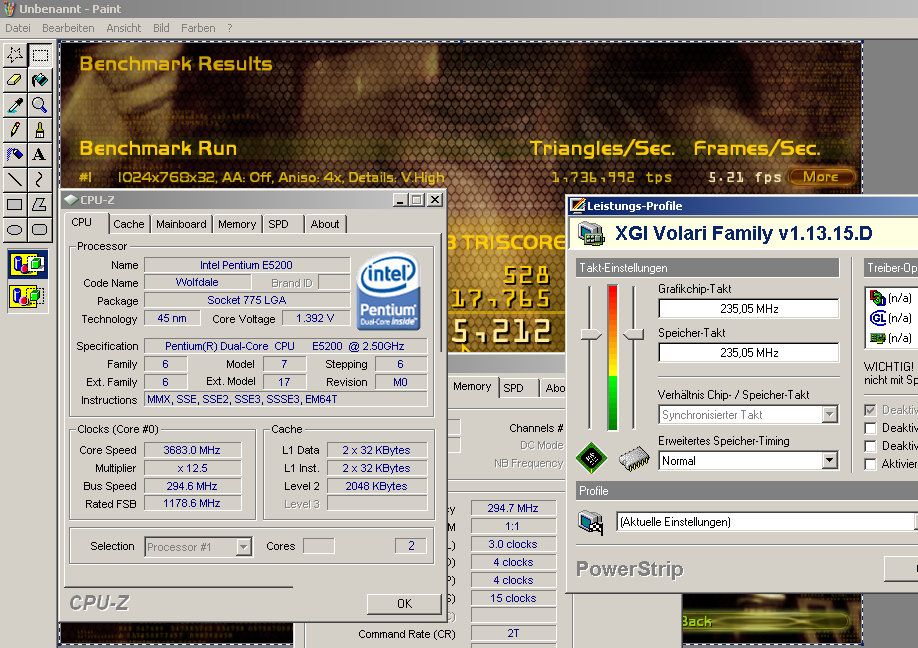Pick the Line tool in Paint
Viewport: 918px width, 648px height.
15,179
